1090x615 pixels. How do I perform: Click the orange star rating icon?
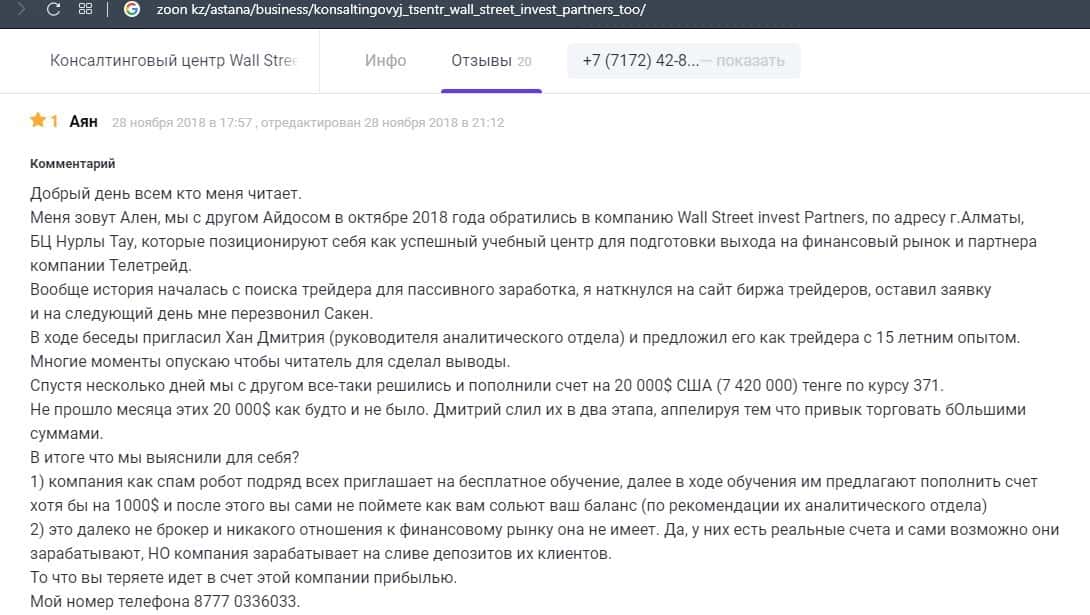pos(38,120)
